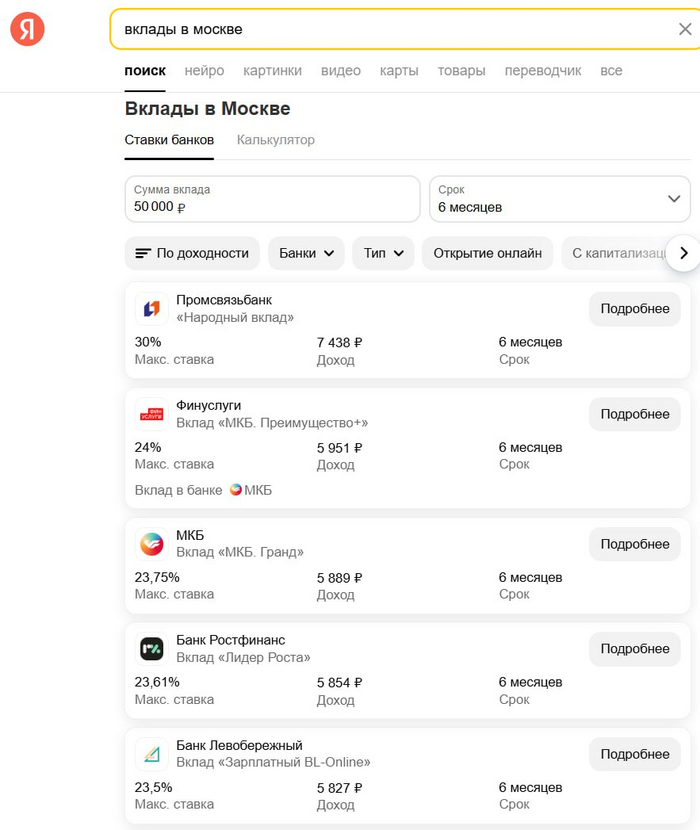
Task: Open the МКБ bank link under Финуслуги
Action: [x=251, y=490]
